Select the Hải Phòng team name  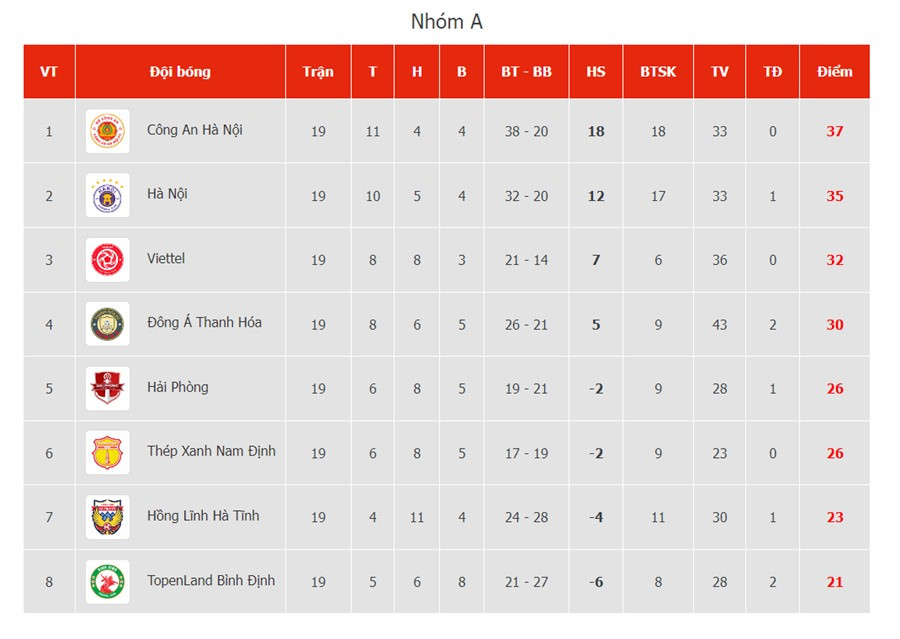click(x=178, y=387)
